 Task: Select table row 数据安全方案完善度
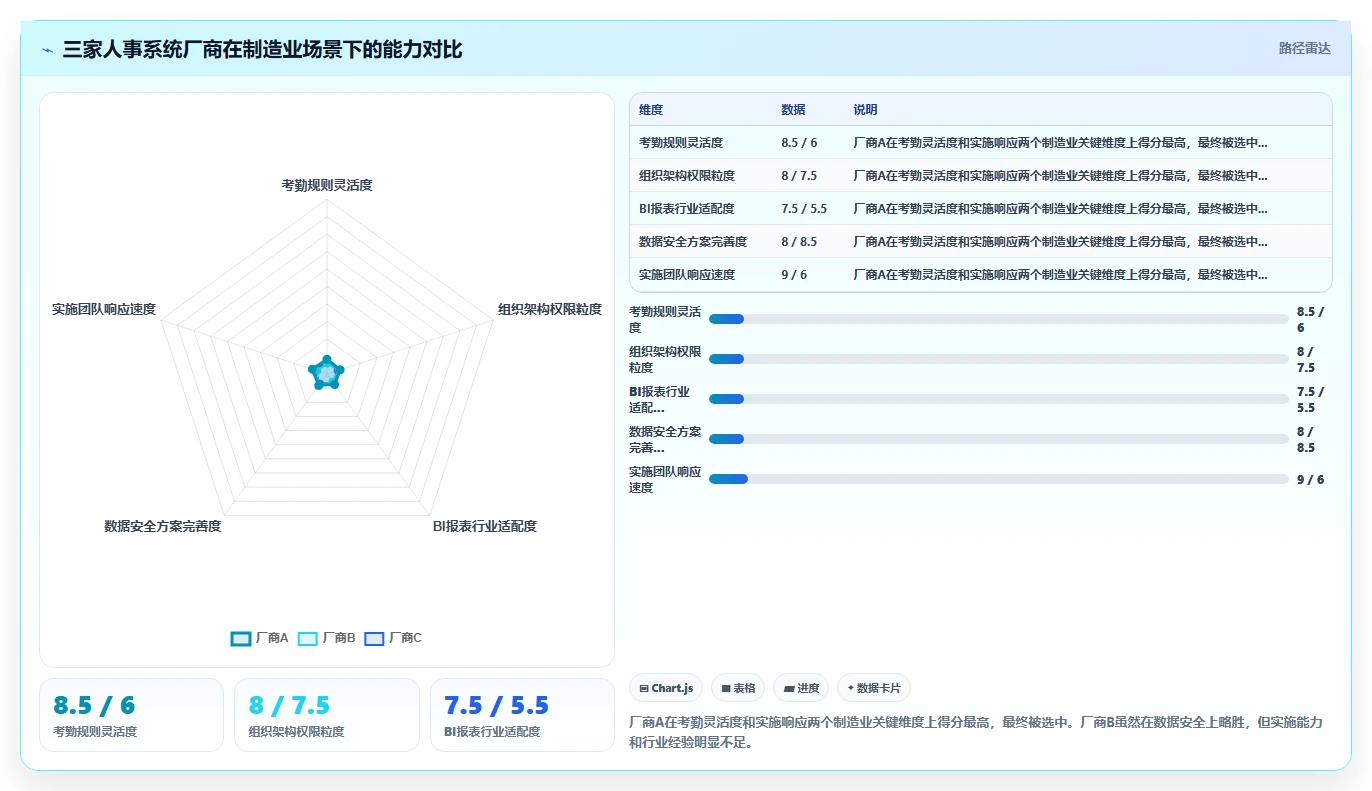981,242
